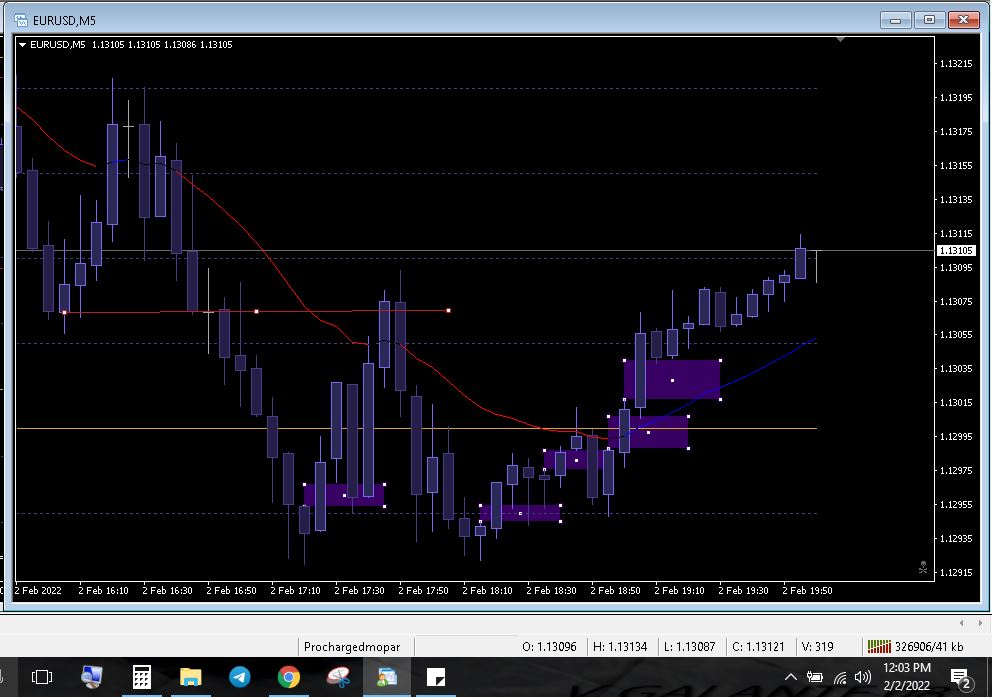Open Task View on the taskbar

42,677
